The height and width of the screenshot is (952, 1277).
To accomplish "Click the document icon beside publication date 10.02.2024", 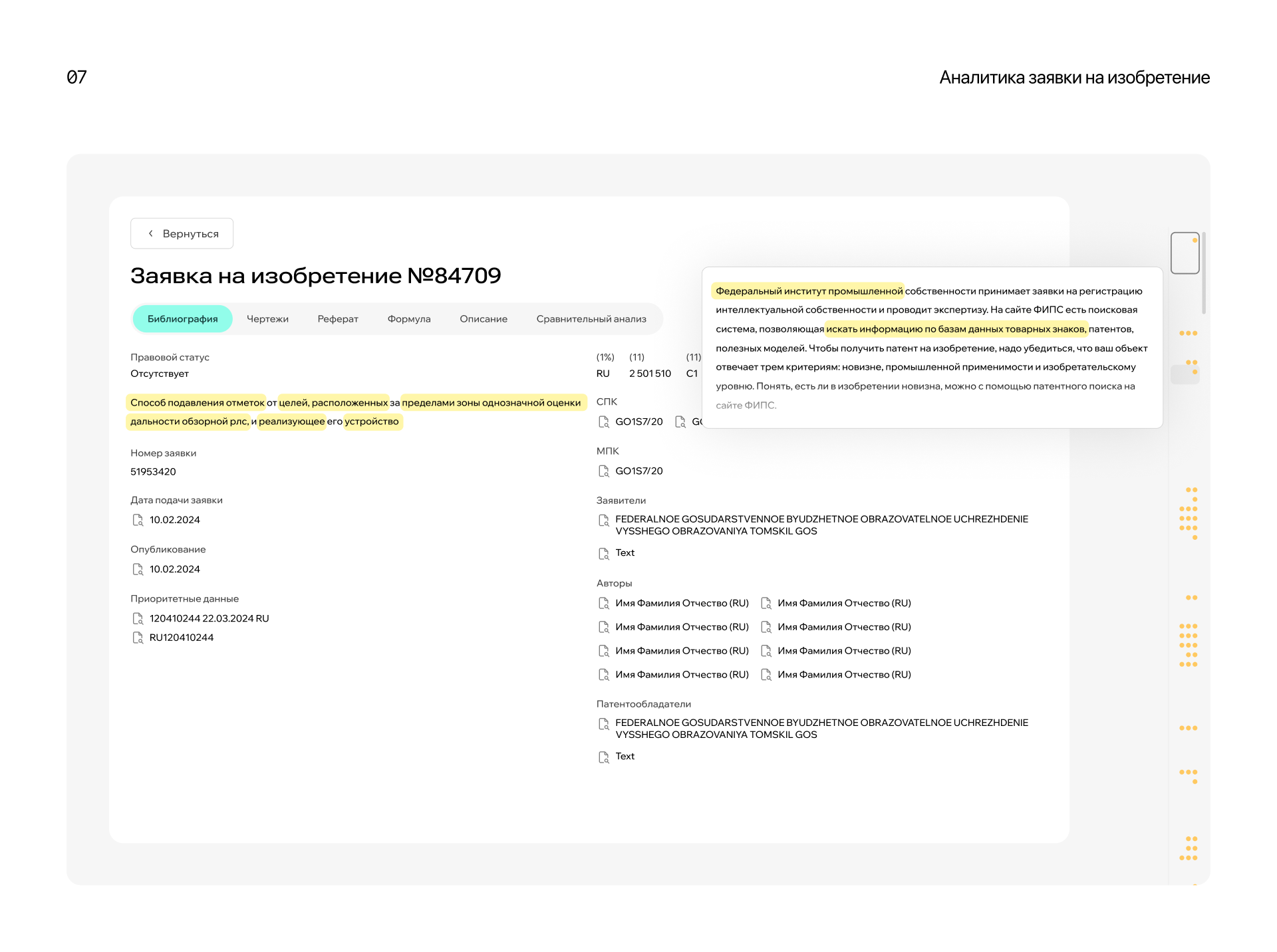I will (138, 569).
